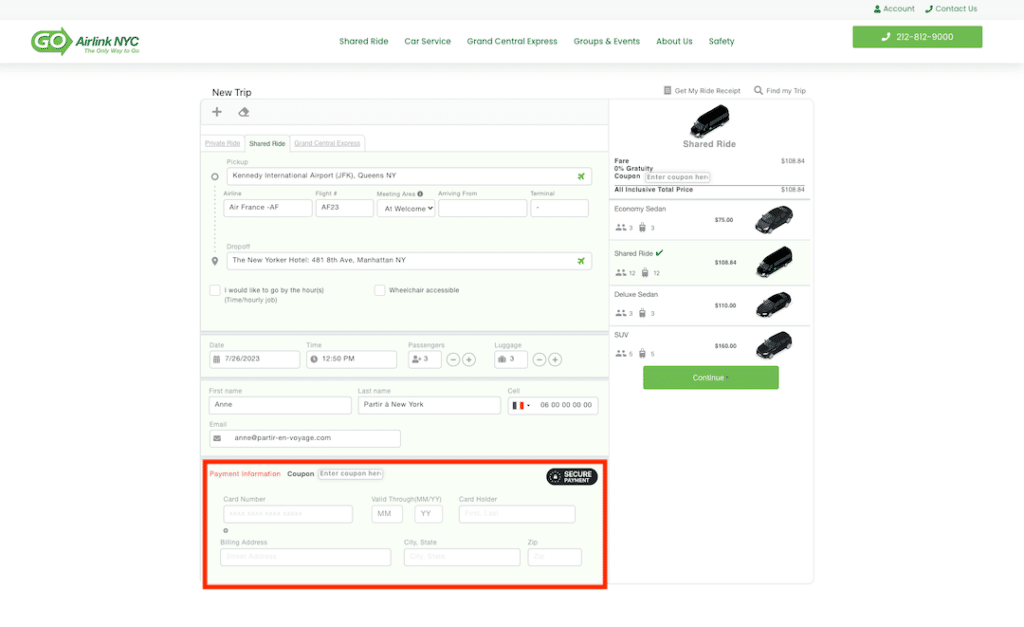Open the Meeting Area dropdown
1024x627 pixels.
pyautogui.click(x=406, y=209)
